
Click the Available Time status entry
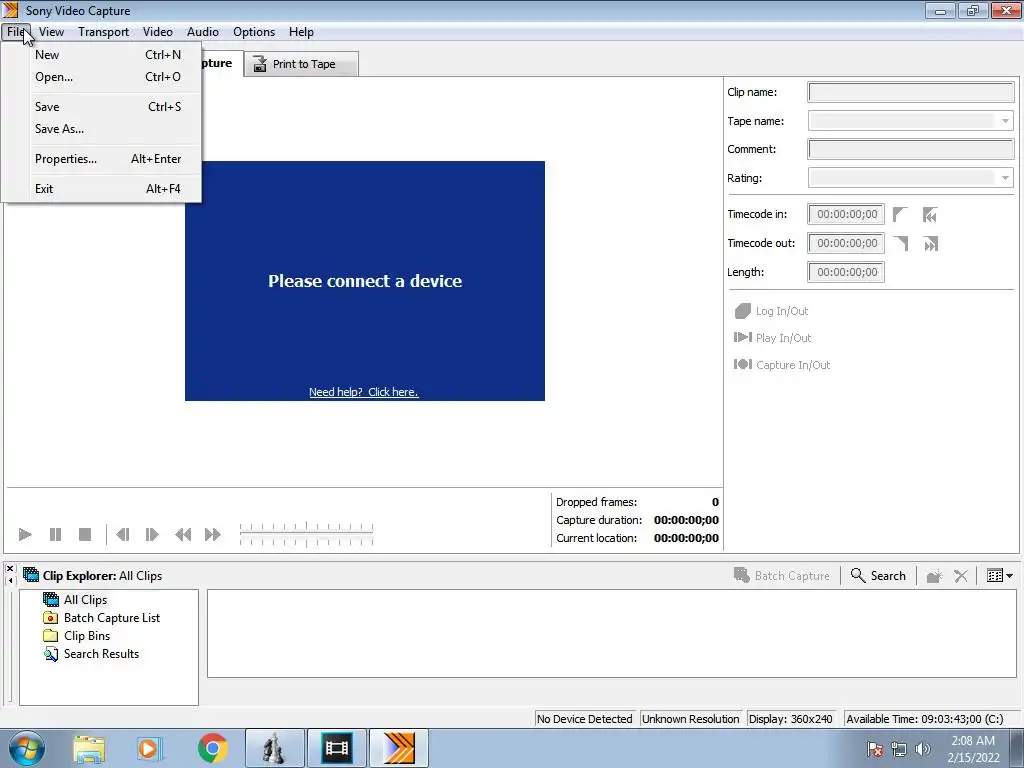925,719
